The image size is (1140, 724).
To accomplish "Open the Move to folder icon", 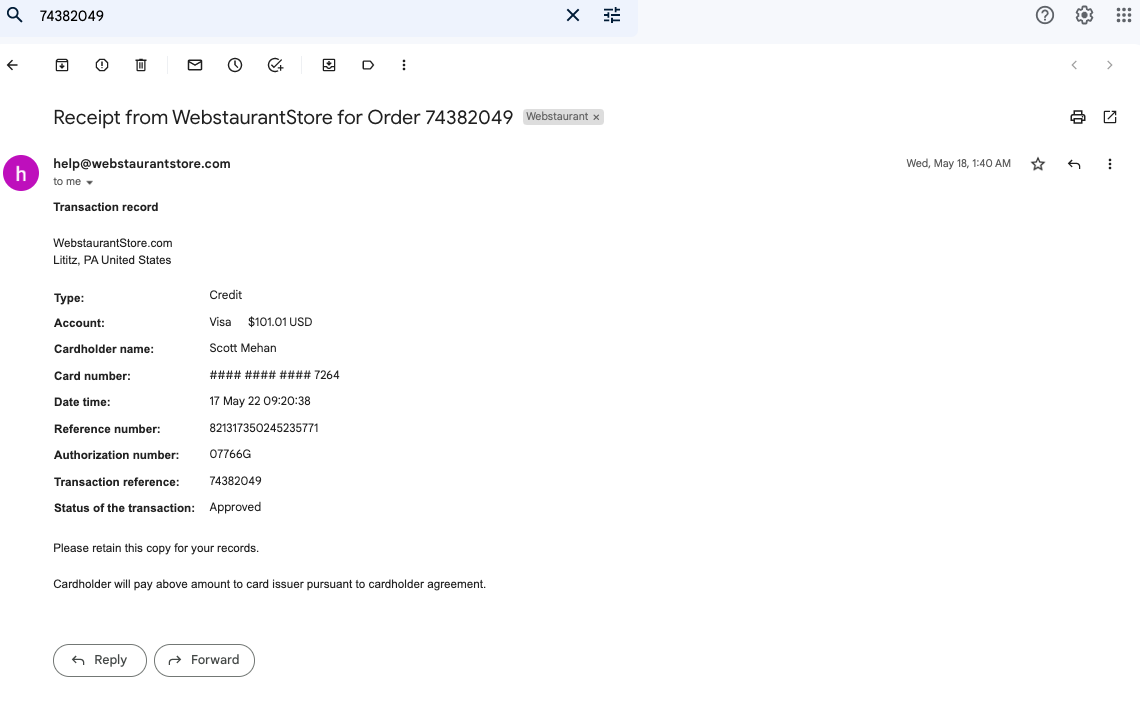I will click(329, 65).
